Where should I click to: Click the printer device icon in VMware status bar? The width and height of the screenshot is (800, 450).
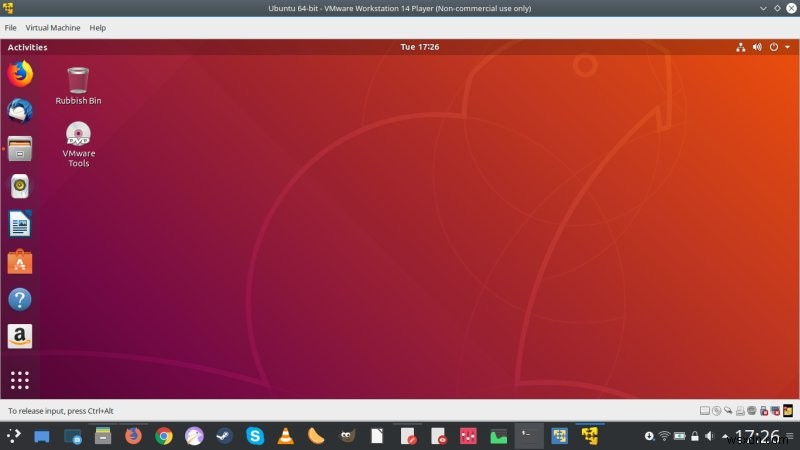tap(740, 411)
